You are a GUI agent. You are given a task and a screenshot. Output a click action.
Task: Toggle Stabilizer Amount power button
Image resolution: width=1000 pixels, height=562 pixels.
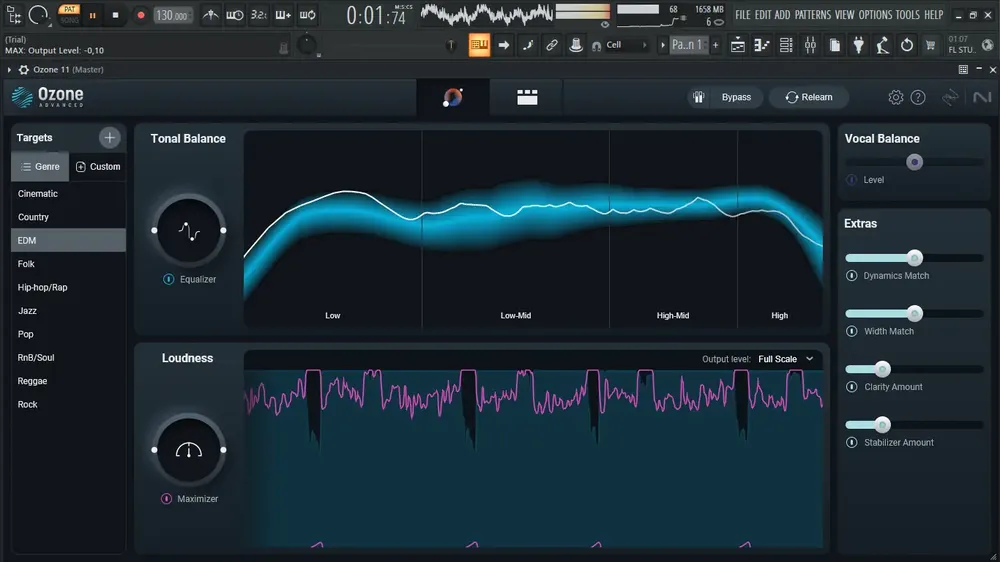pyautogui.click(x=851, y=442)
